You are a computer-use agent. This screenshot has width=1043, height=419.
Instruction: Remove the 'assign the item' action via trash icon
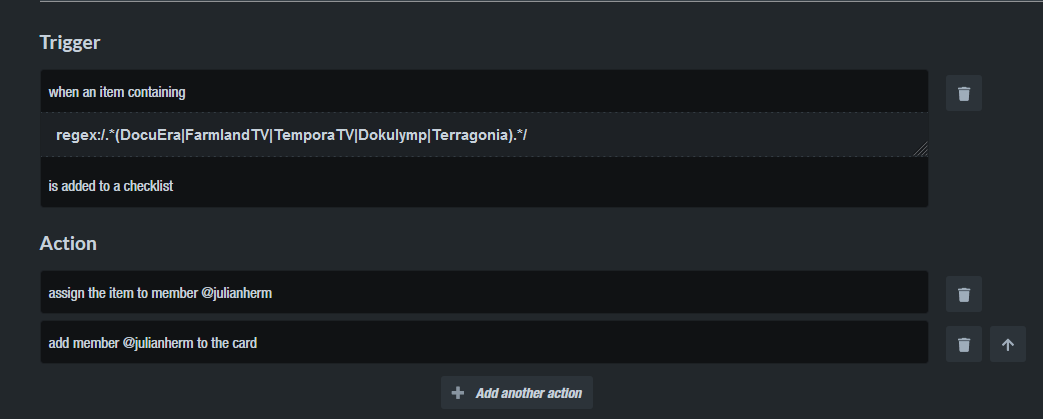pyautogui.click(x=963, y=294)
